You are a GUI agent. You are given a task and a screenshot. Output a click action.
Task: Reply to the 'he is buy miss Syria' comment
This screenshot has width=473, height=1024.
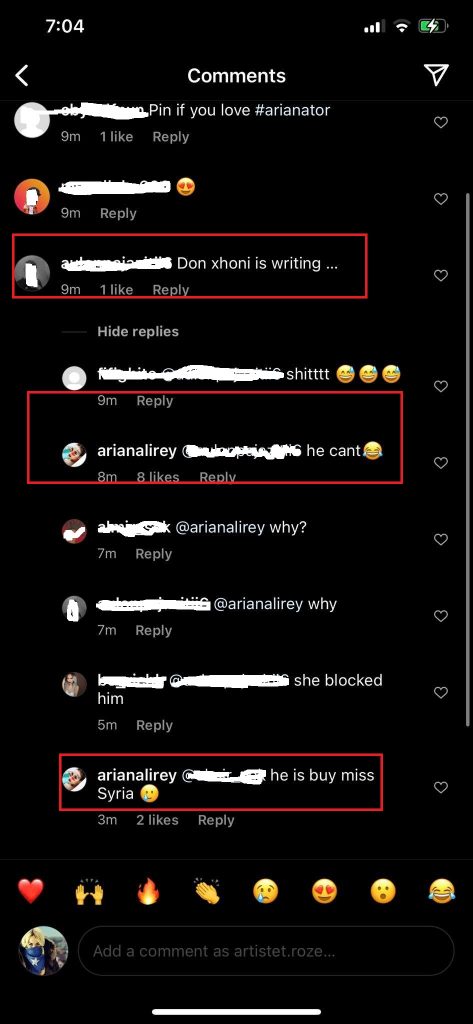tap(216, 820)
